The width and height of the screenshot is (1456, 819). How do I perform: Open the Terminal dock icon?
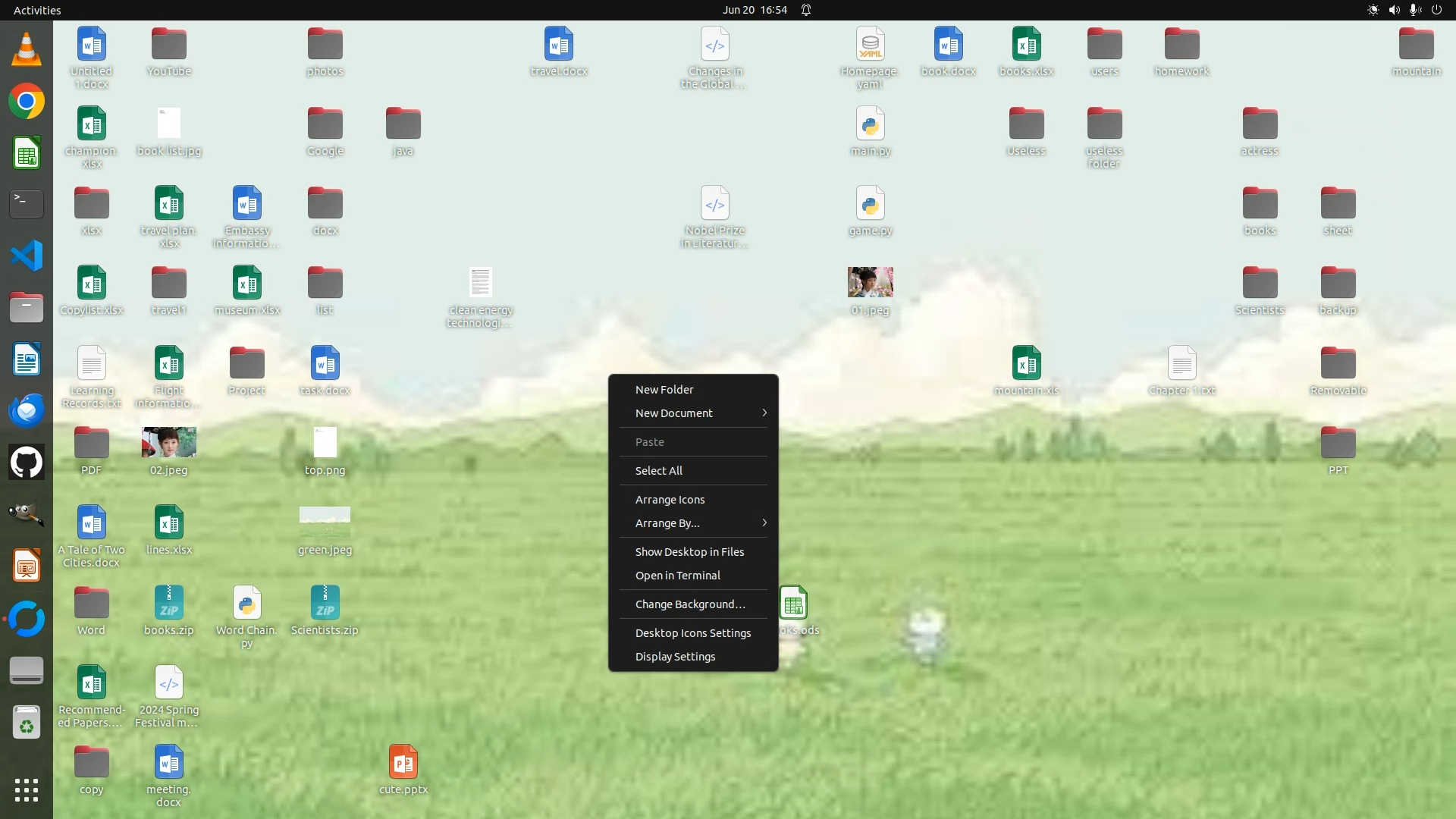click(27, 203)
